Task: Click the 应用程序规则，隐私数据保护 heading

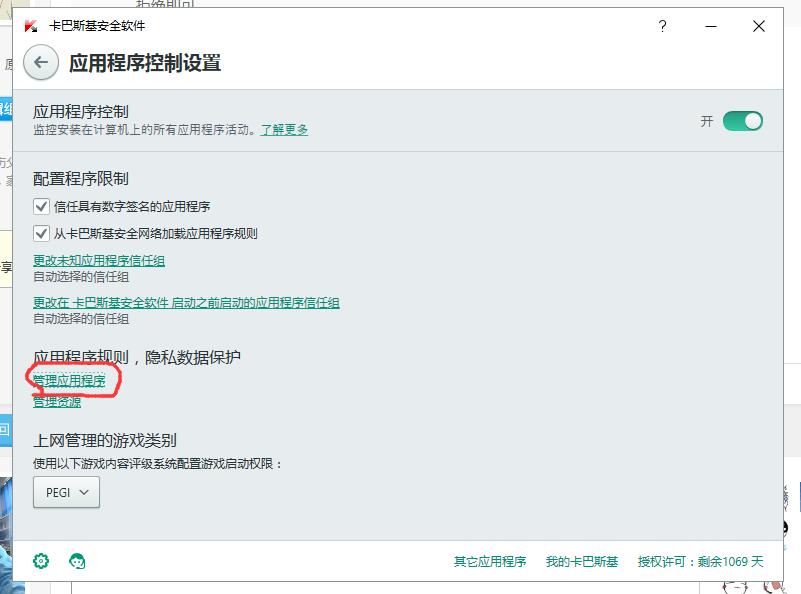Action: tap(137, 358)
